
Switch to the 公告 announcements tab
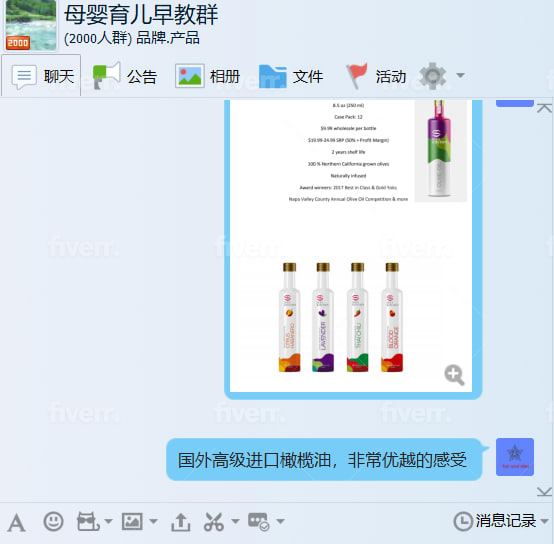click(124, 76)
